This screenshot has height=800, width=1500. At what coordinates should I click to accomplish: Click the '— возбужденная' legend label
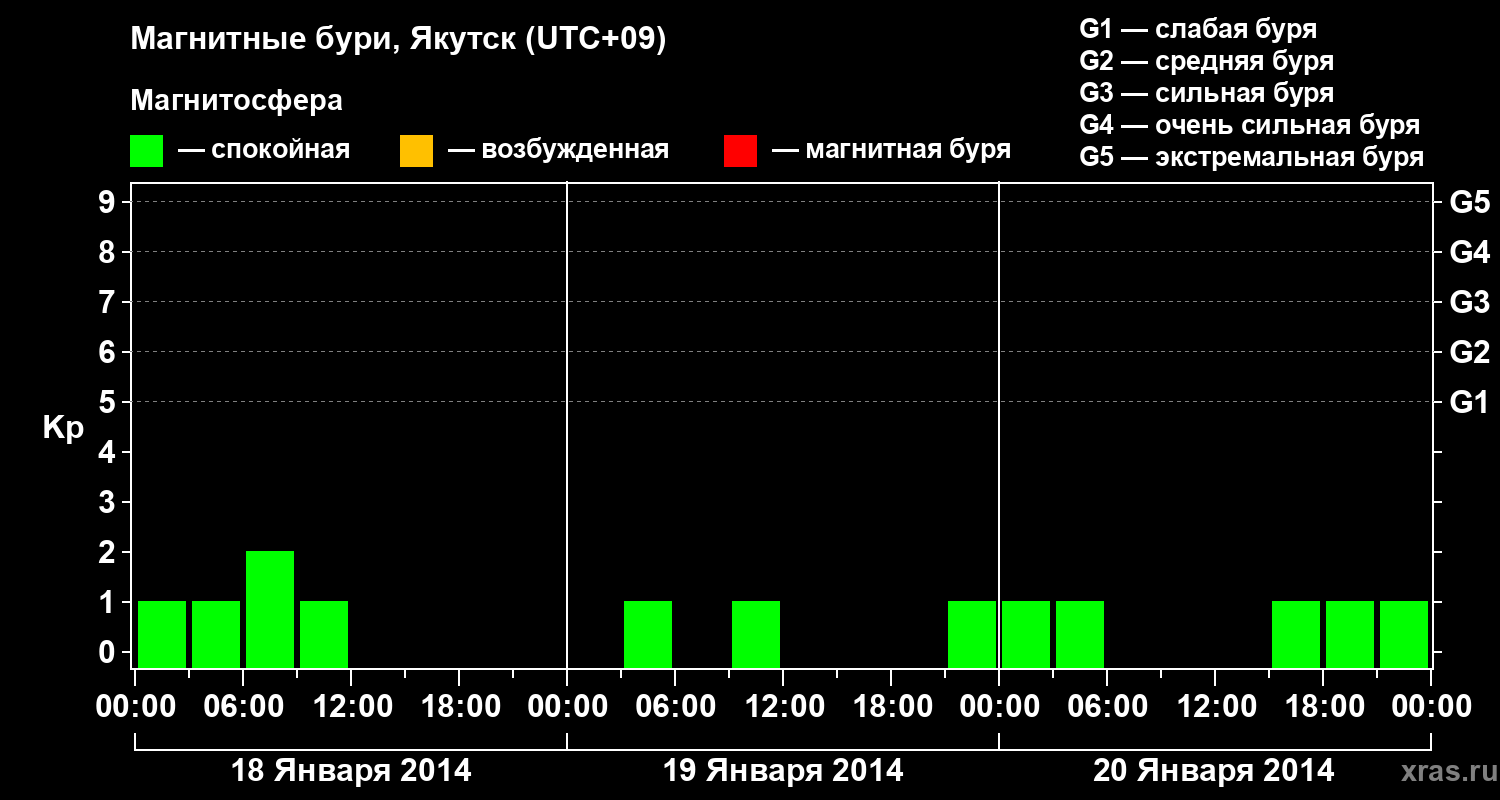pos(558,151)
